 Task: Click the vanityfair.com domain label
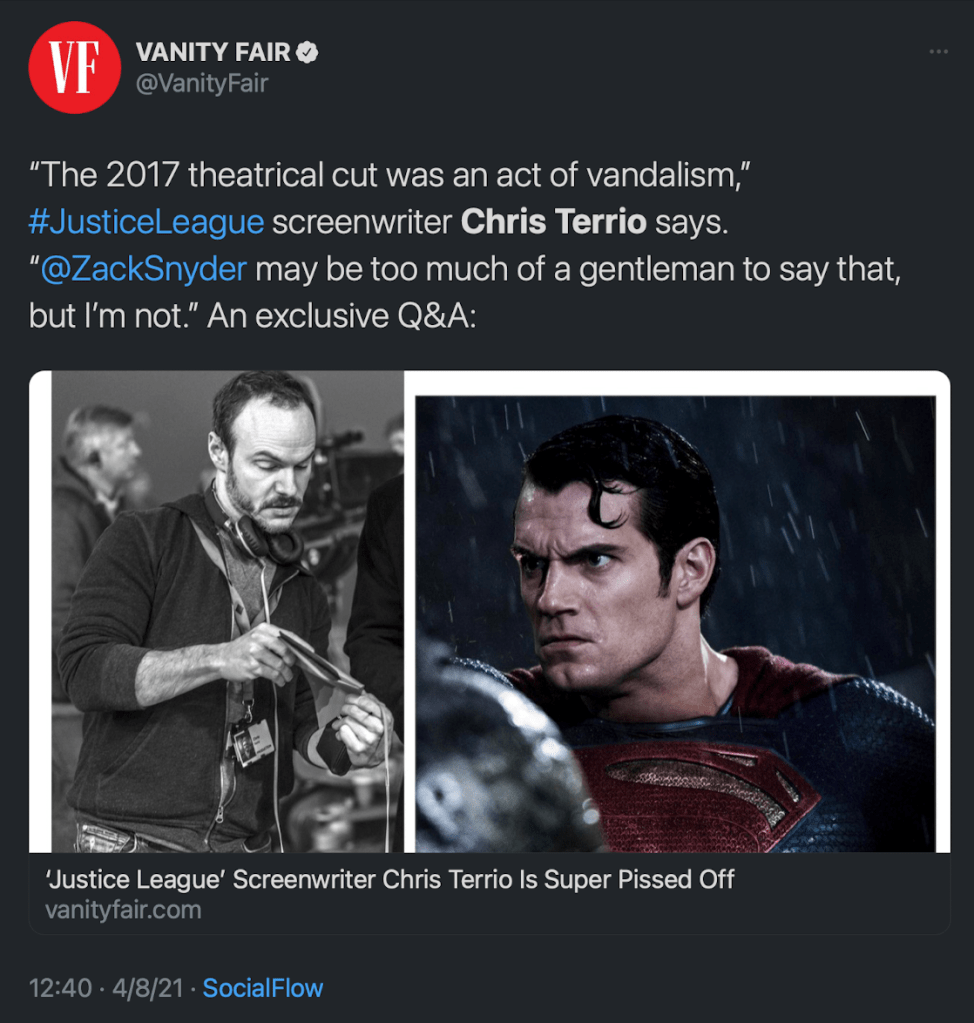(123, 910)
